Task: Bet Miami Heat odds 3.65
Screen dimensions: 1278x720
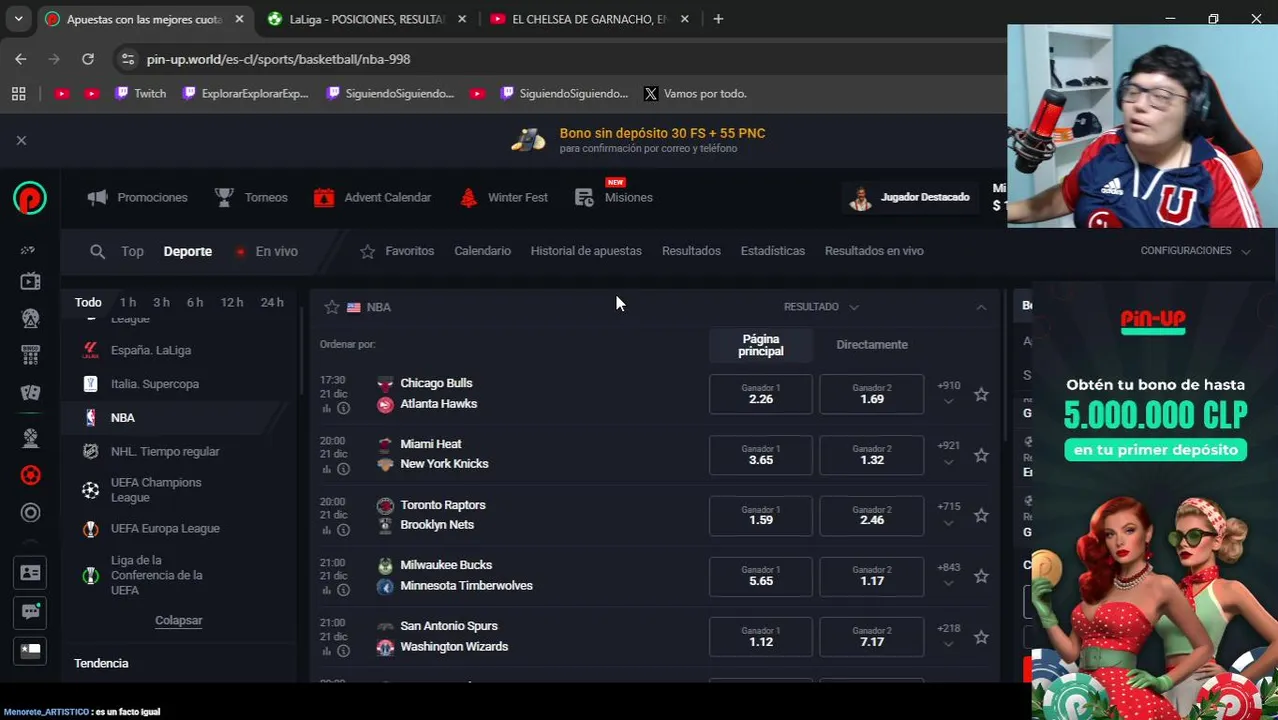Action: tap(761, 455)
